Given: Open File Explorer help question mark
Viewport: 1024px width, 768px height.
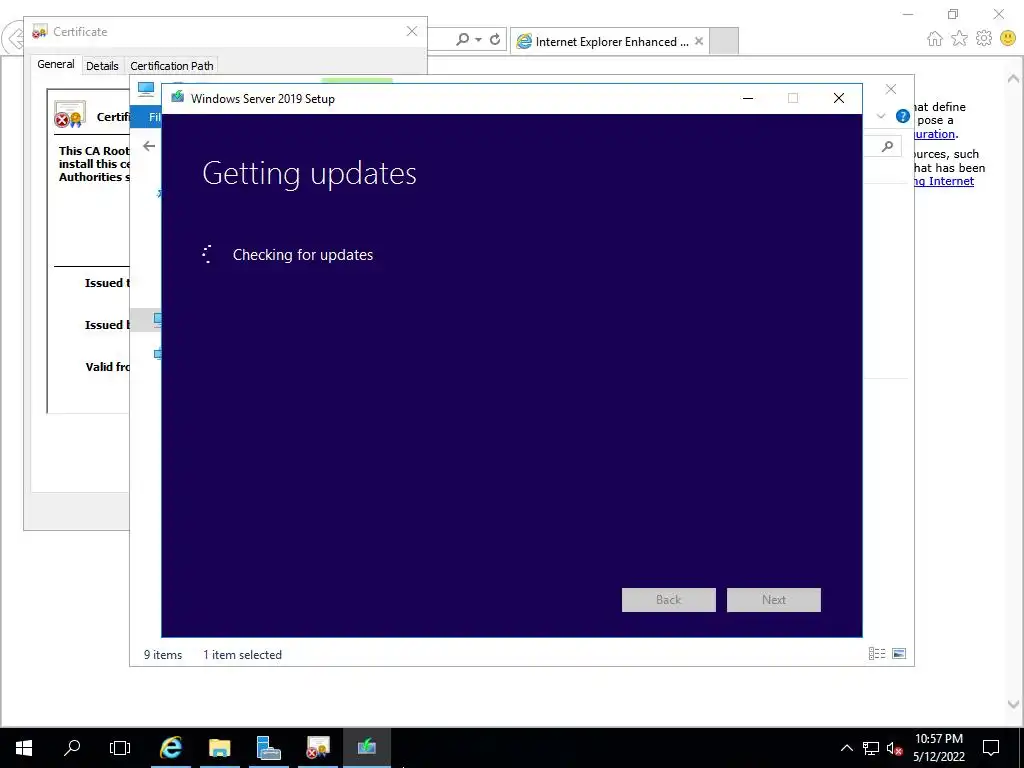Looking at the screenshot, I should pyautogui.click(x=903, y=116).
